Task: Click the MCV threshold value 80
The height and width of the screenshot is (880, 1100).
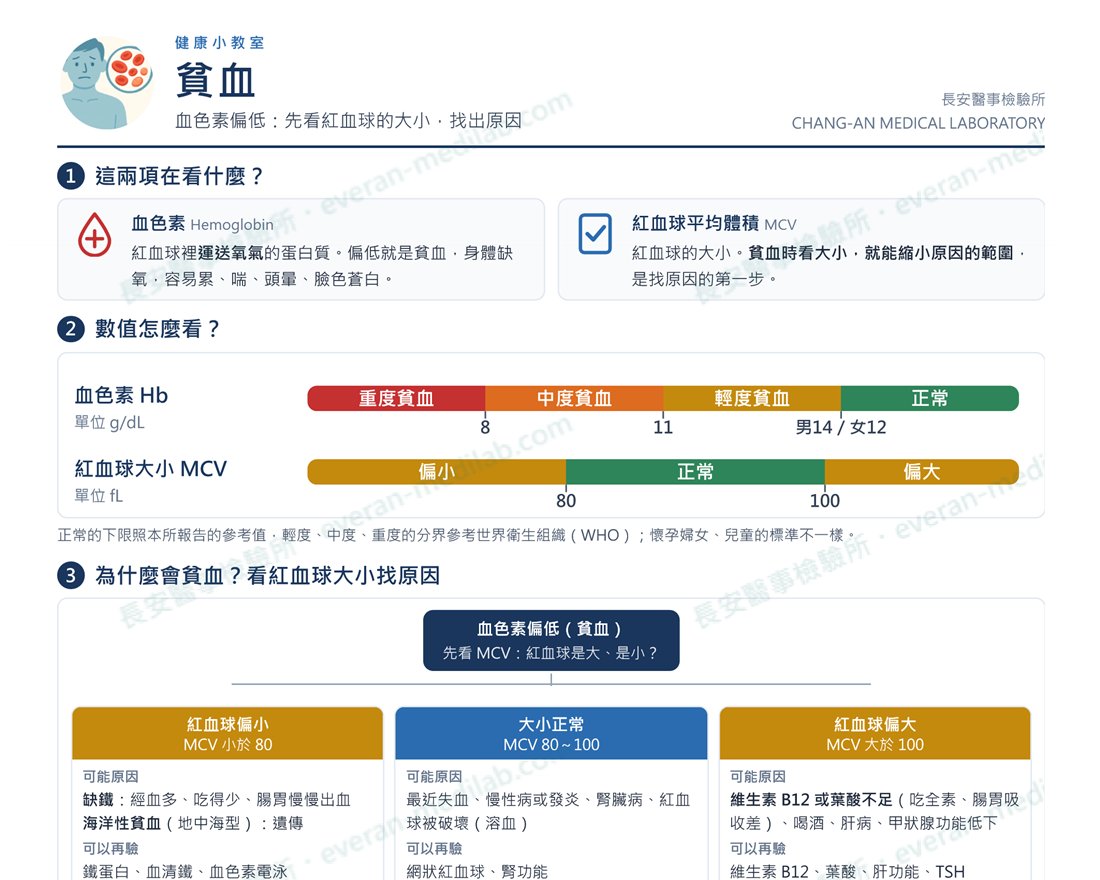Action: tap(566, 500)
